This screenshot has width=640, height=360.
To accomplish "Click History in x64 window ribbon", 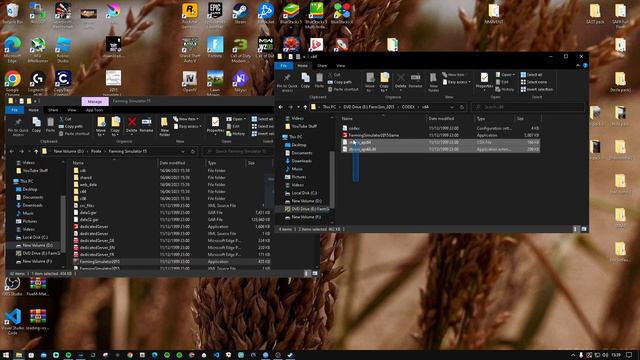I will [504, 89].
